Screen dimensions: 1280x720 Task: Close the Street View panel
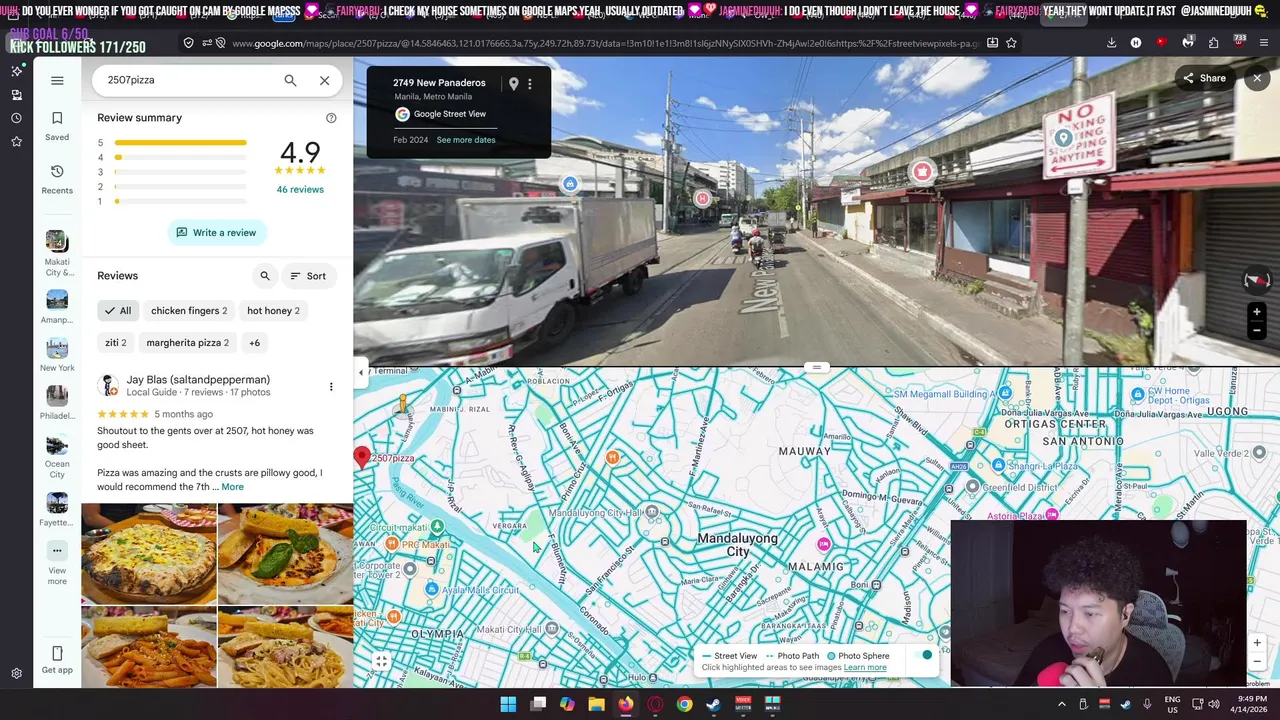point(1257,78)
